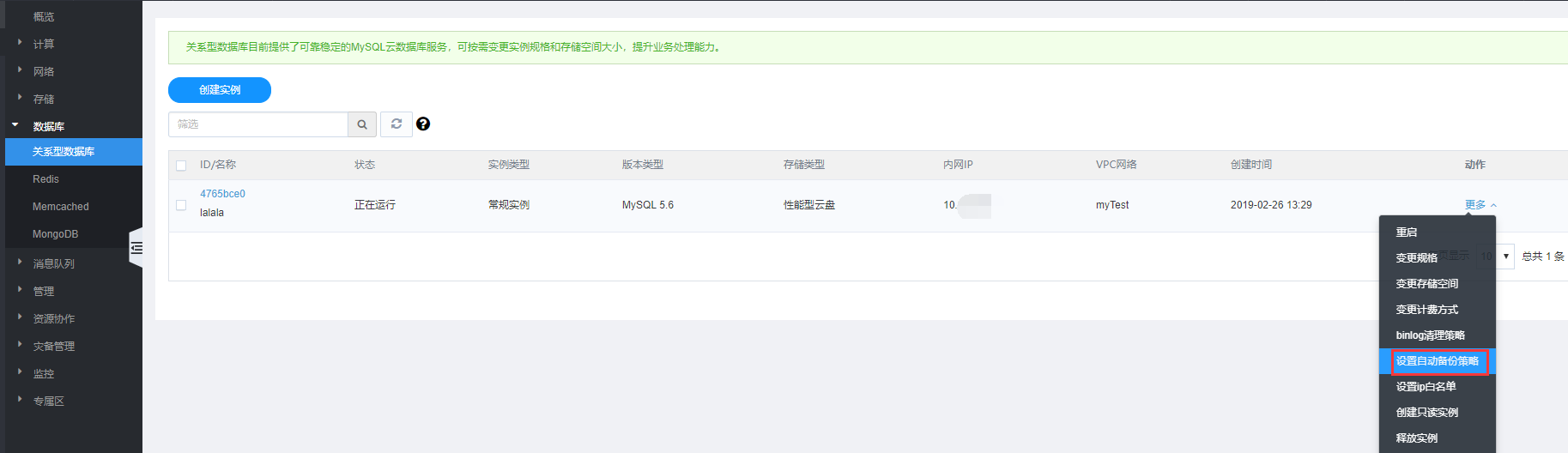Select 释放实例 menu entry

(x=1437, y=438)
